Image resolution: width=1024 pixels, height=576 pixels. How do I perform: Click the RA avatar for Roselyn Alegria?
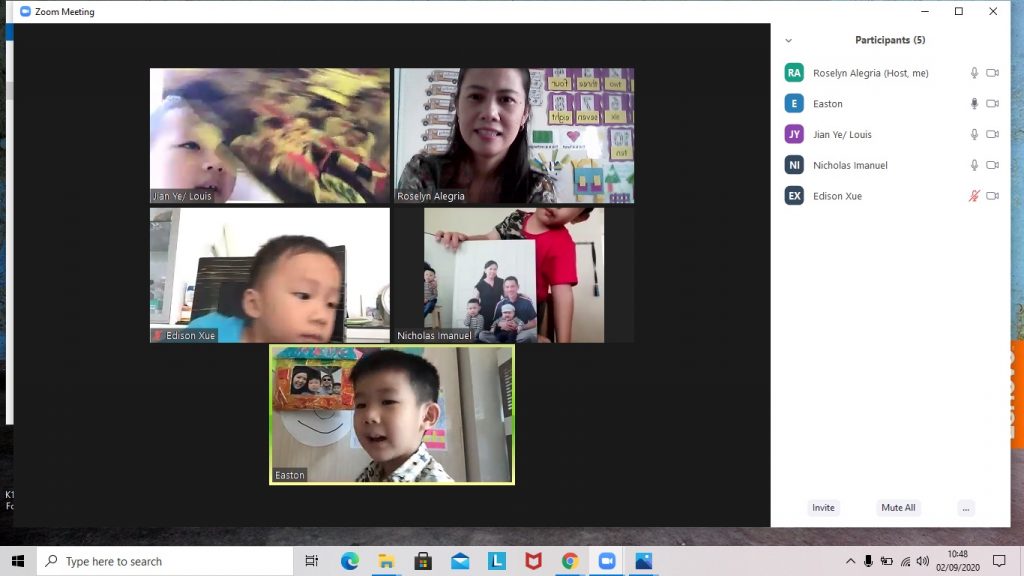794,73
